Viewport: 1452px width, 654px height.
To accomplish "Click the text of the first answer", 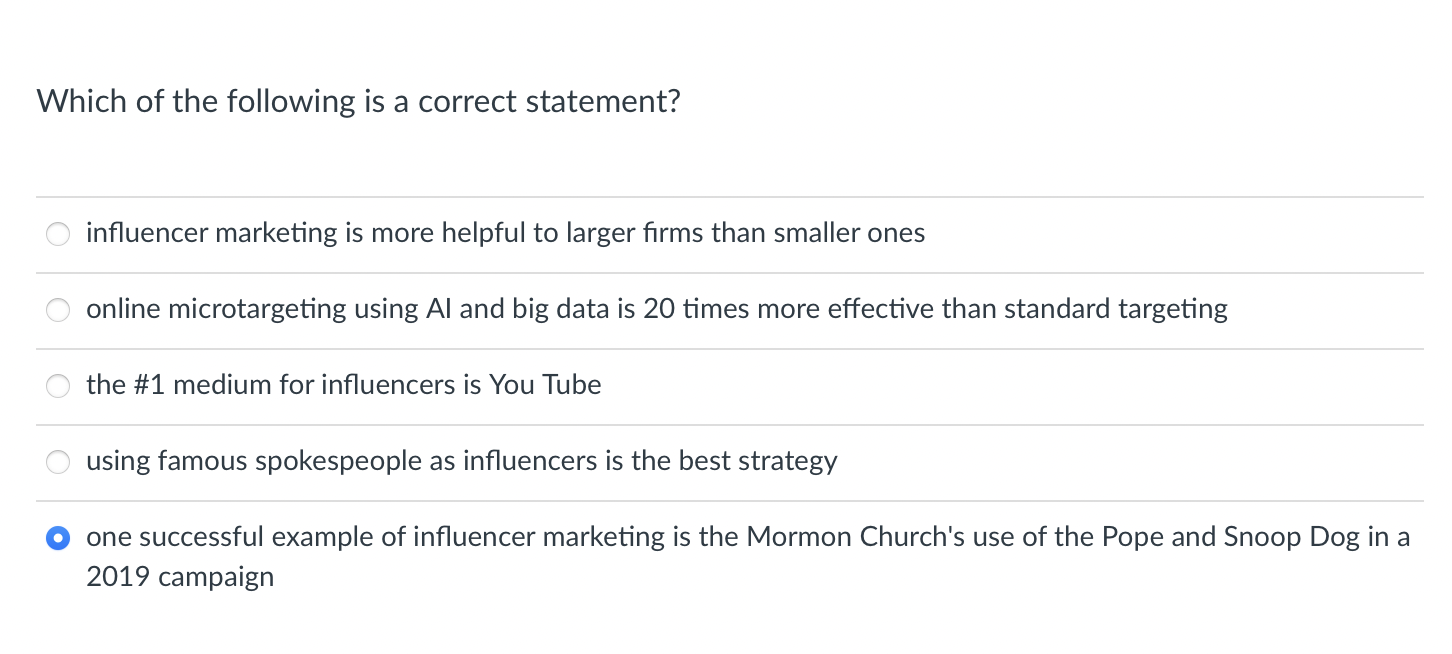I will (506, 233).
